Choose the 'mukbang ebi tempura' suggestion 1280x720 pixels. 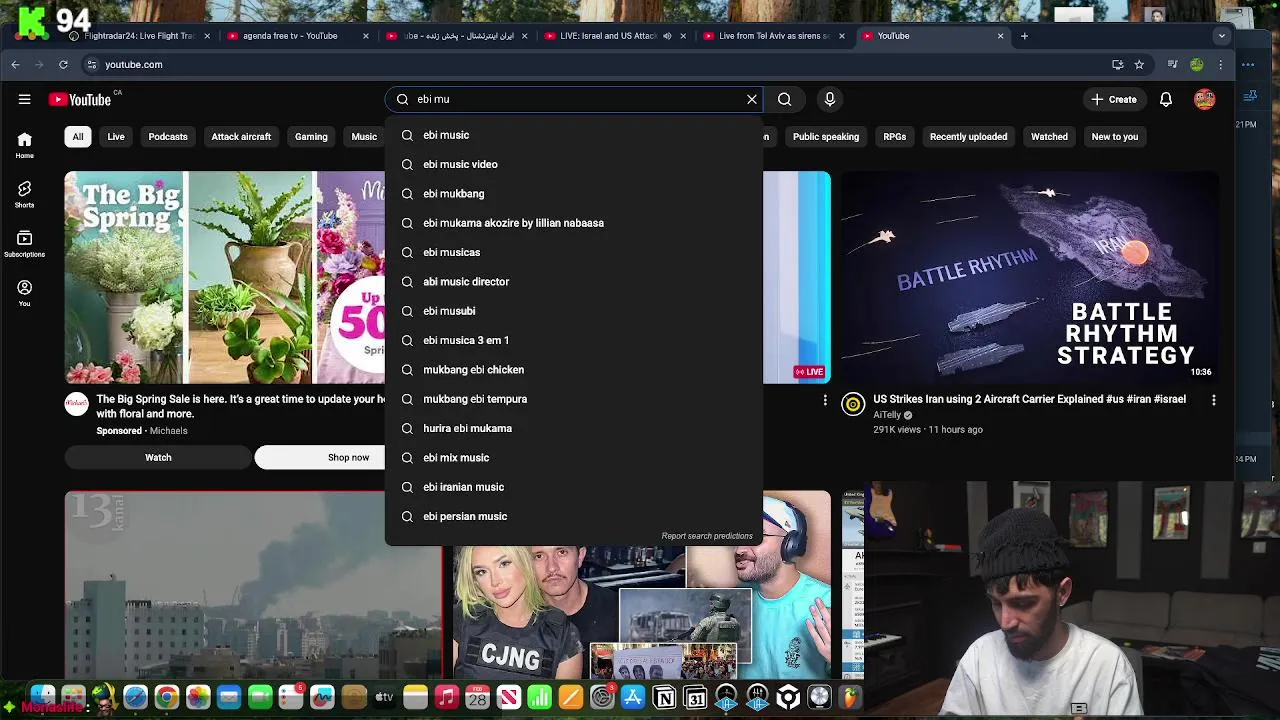tap(574, 399)
